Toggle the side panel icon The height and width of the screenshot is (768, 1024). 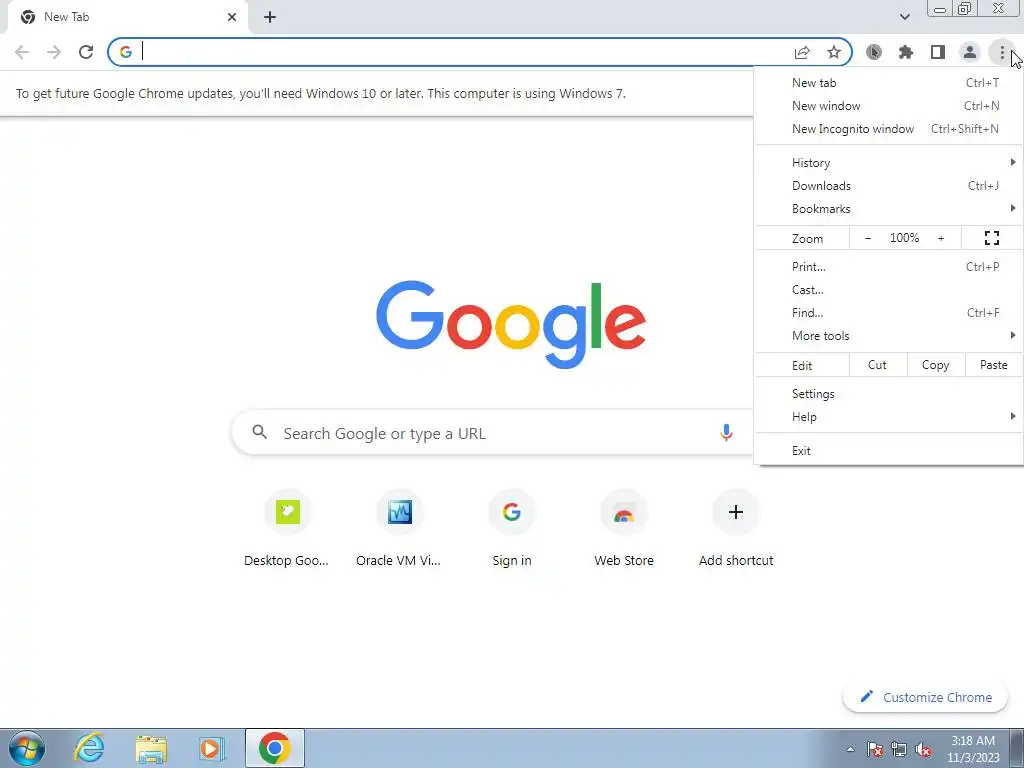point(938,52)
